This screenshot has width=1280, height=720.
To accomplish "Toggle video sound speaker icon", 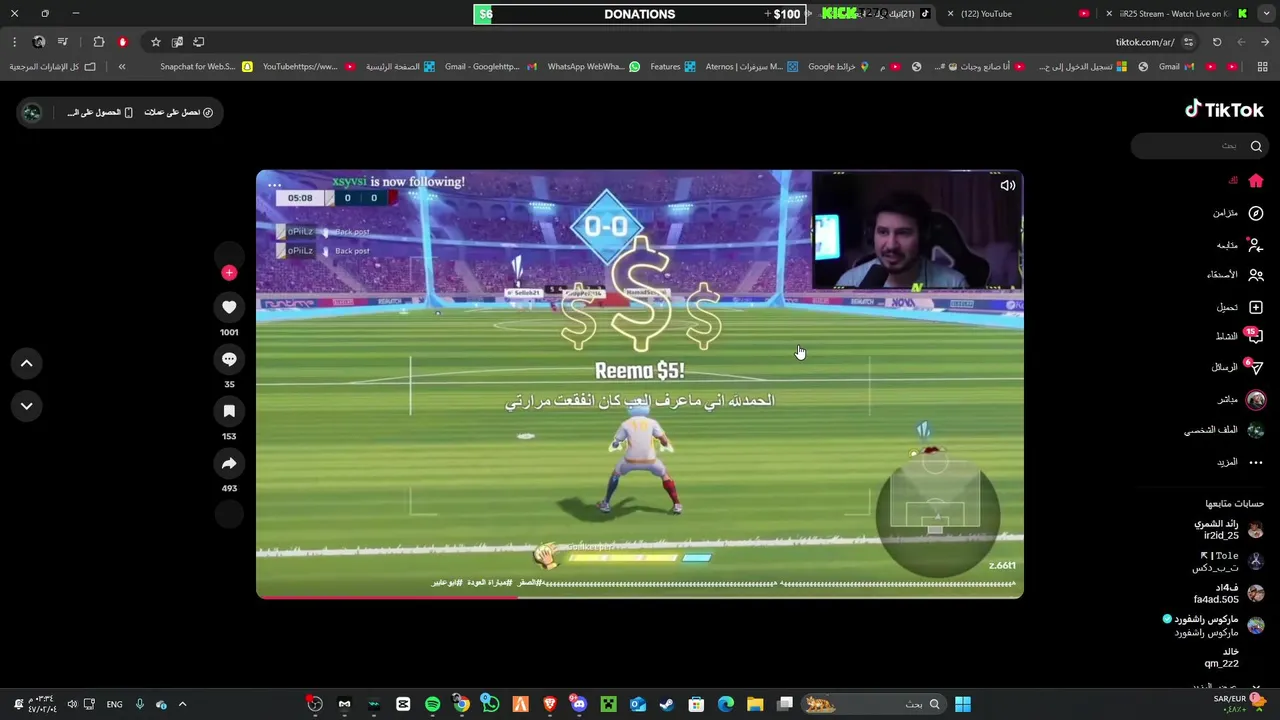I will click(1008, 185).
